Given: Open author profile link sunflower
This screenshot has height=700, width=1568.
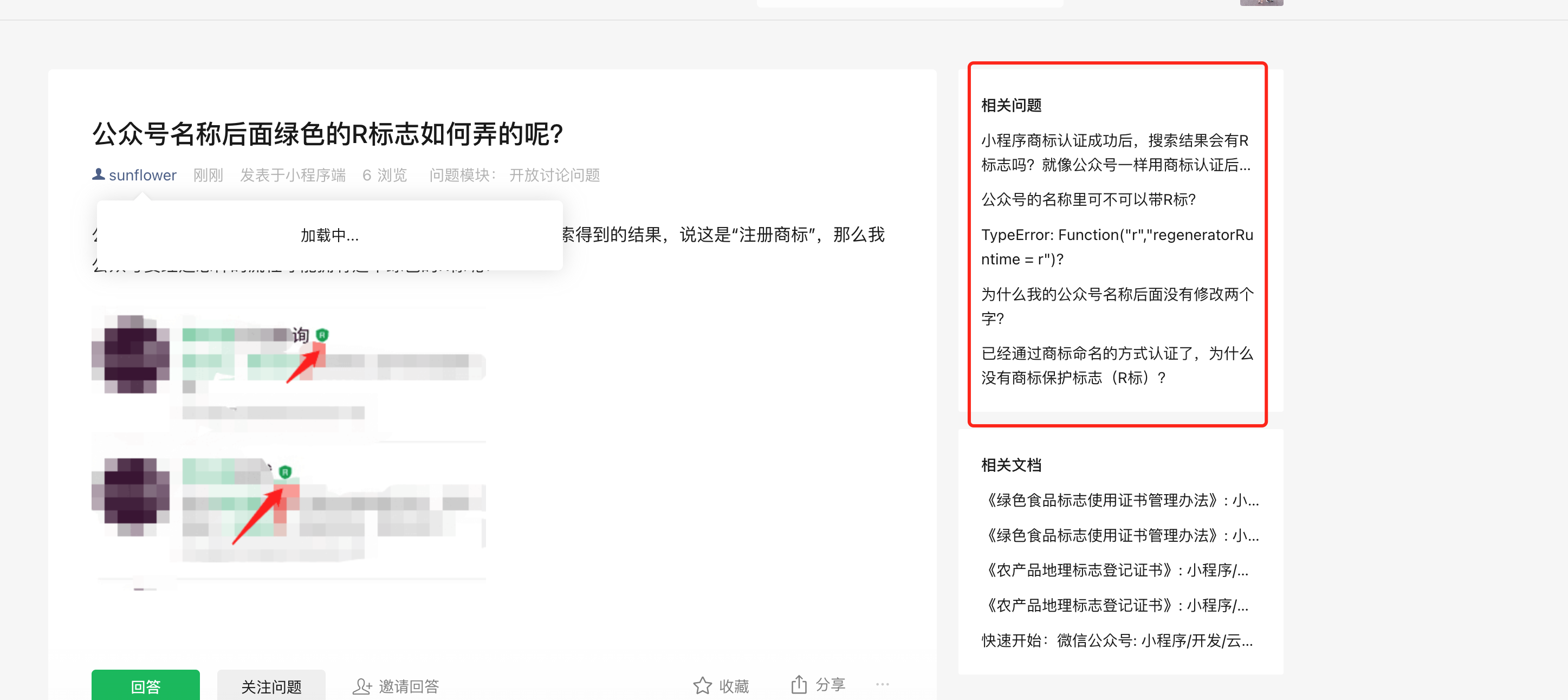Looking at the screenshot, I should pyautogui.click(x=142, y=176).
